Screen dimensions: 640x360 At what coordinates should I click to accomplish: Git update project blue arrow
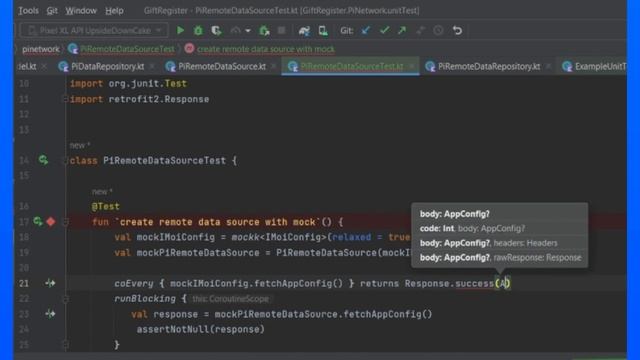[365, 30]
